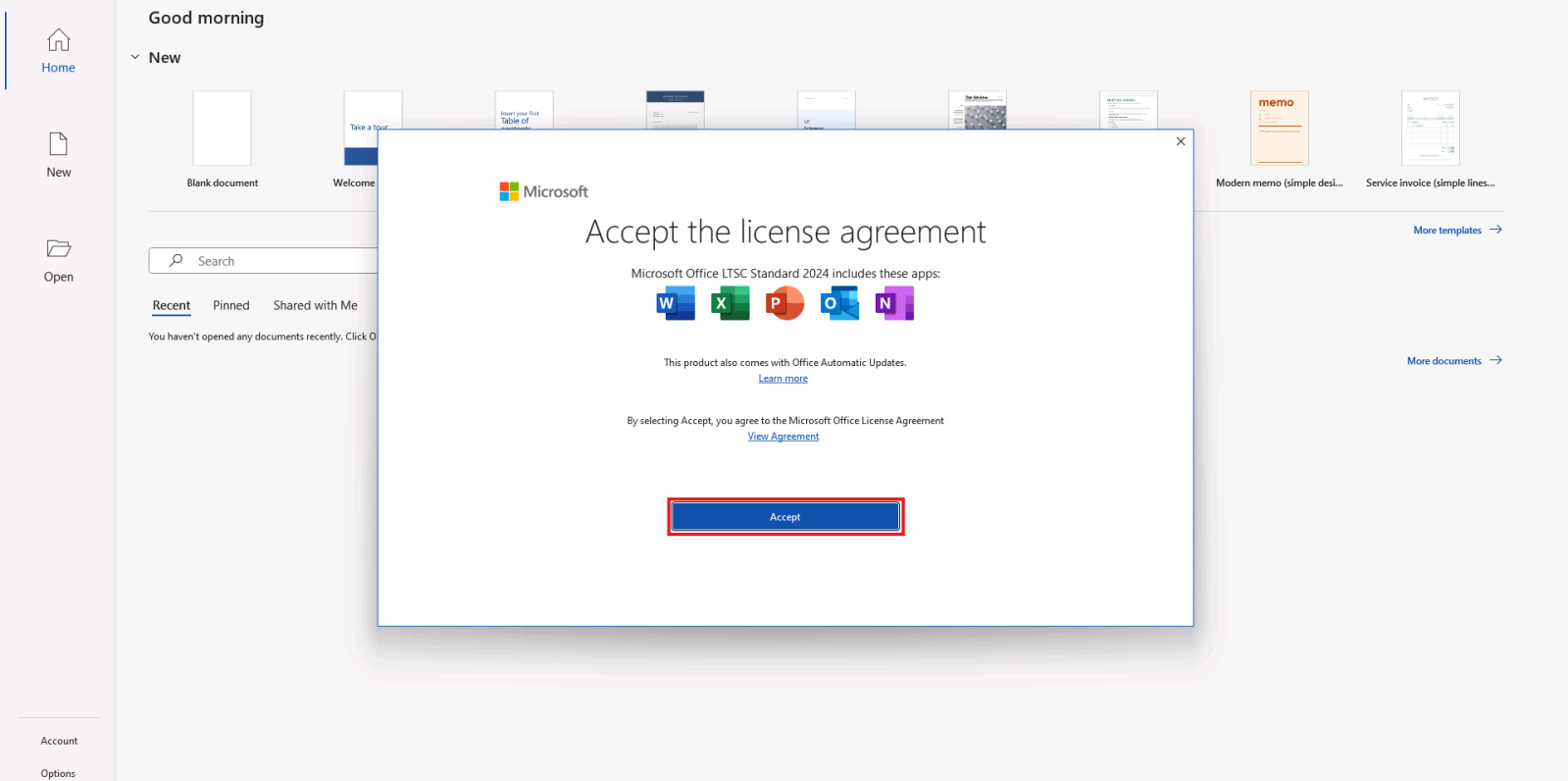Open the More templates link
Image resolution: width=1568 pixels, height=781 pixels.
(x=1457, y=231)
